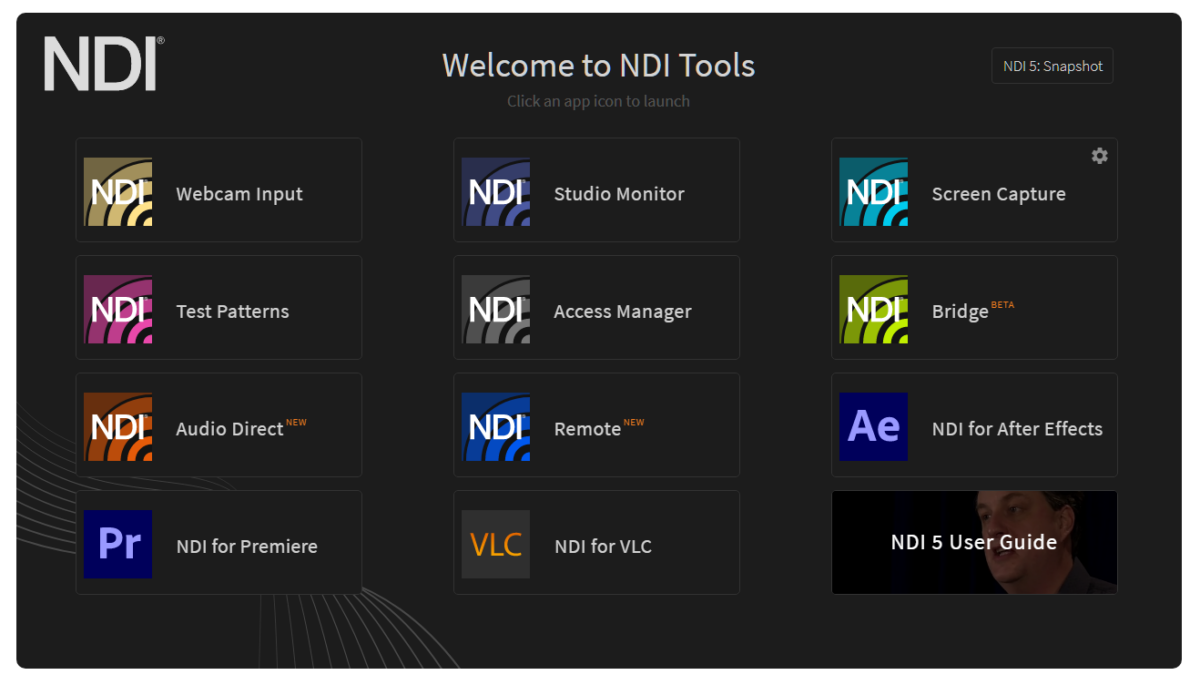The width and height of the screenshot is (1200, 685).
Task: Click the teal Screen Capture icon
Action: point(874,192)
